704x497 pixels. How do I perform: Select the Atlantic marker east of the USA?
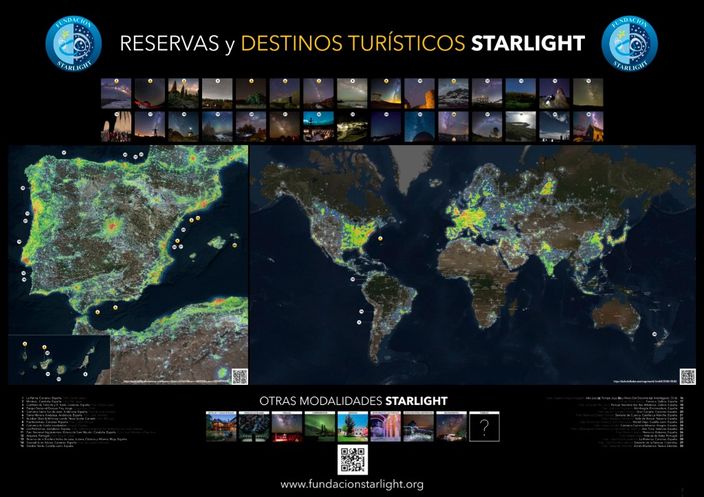tap(380, 238)
